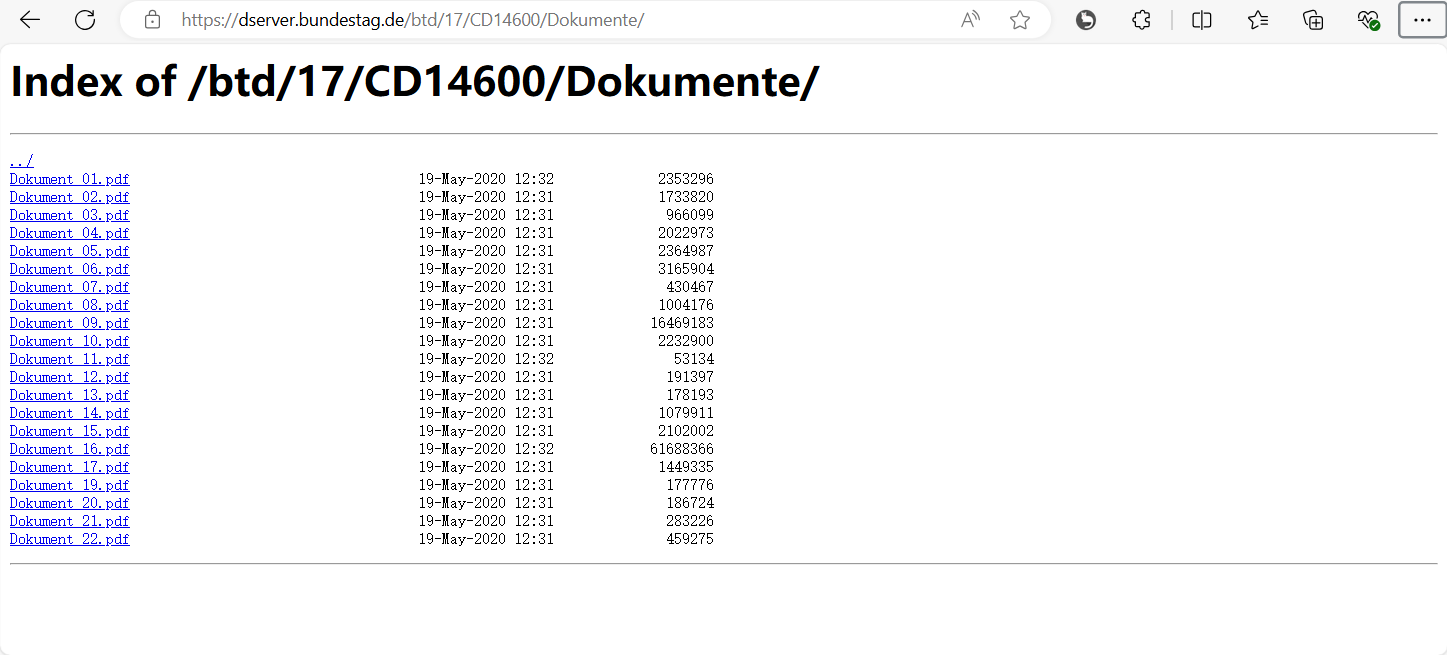Image resolution: width=1447 pixels, height=655 pixels.
Task: Enable split screen view
Action: point(1202,20)
